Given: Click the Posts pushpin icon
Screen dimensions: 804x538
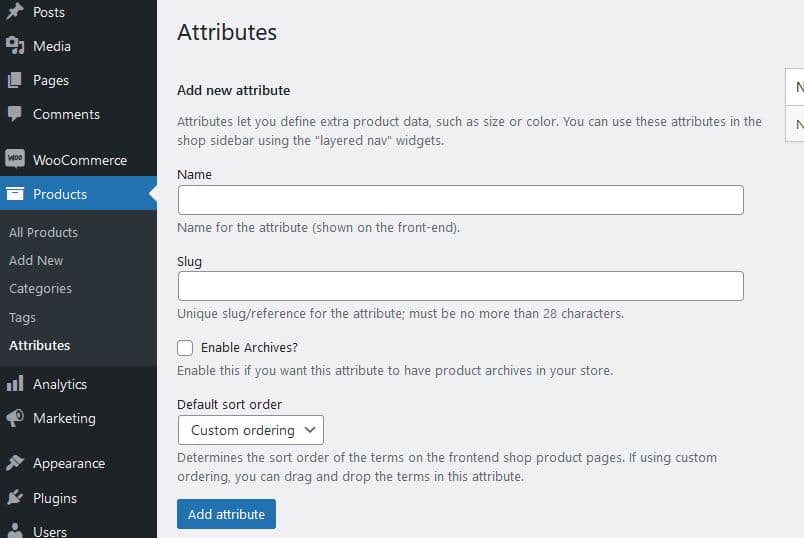Looking at the screenshot, I should (15, 12).
